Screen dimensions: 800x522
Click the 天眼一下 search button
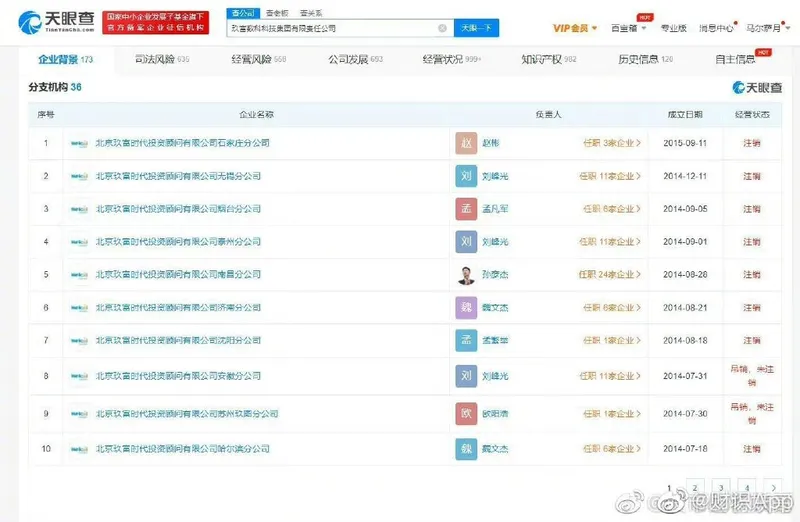click(477, 28)
